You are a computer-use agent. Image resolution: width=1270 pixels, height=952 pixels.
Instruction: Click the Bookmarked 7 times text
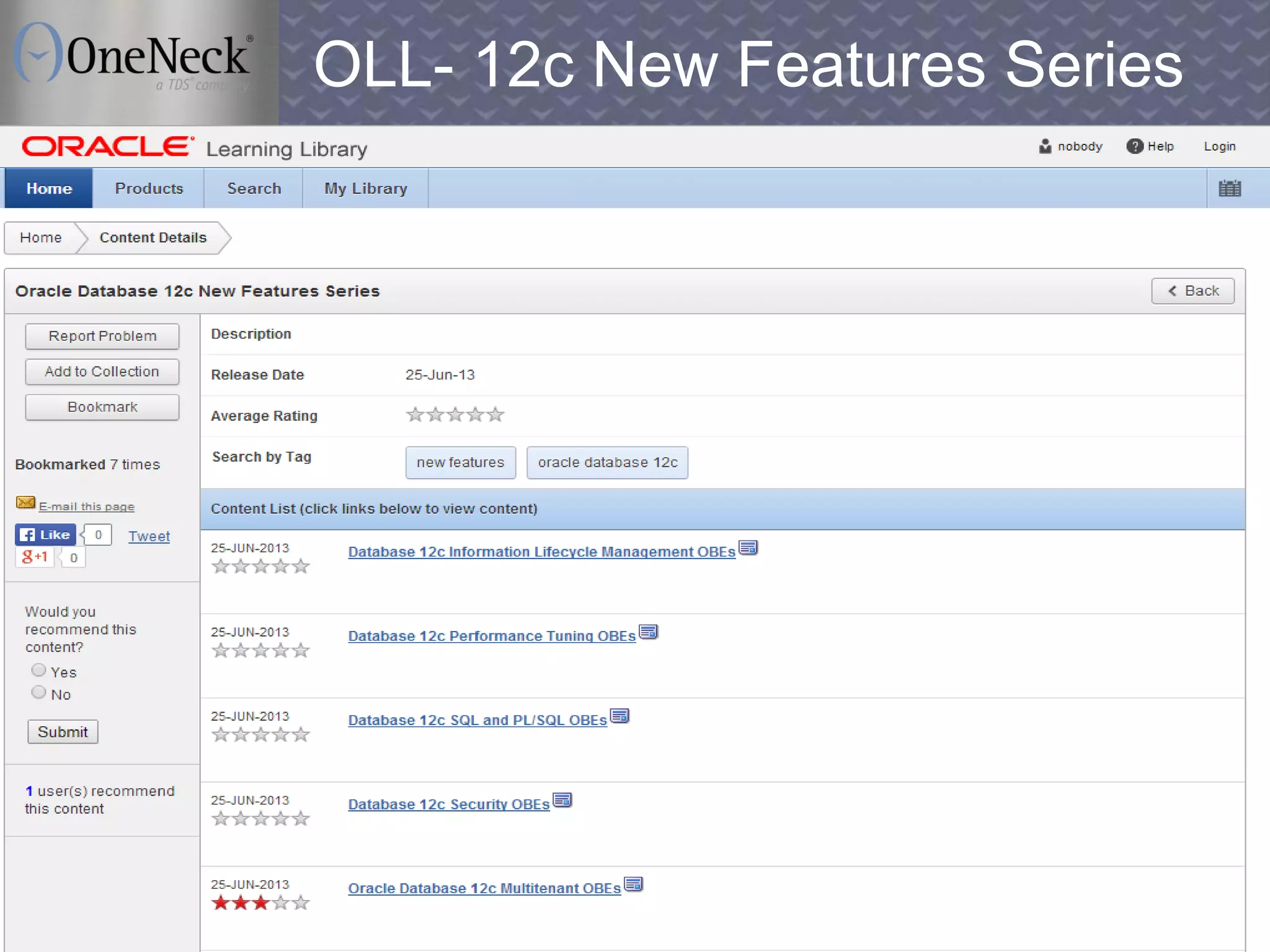point(87,464)
